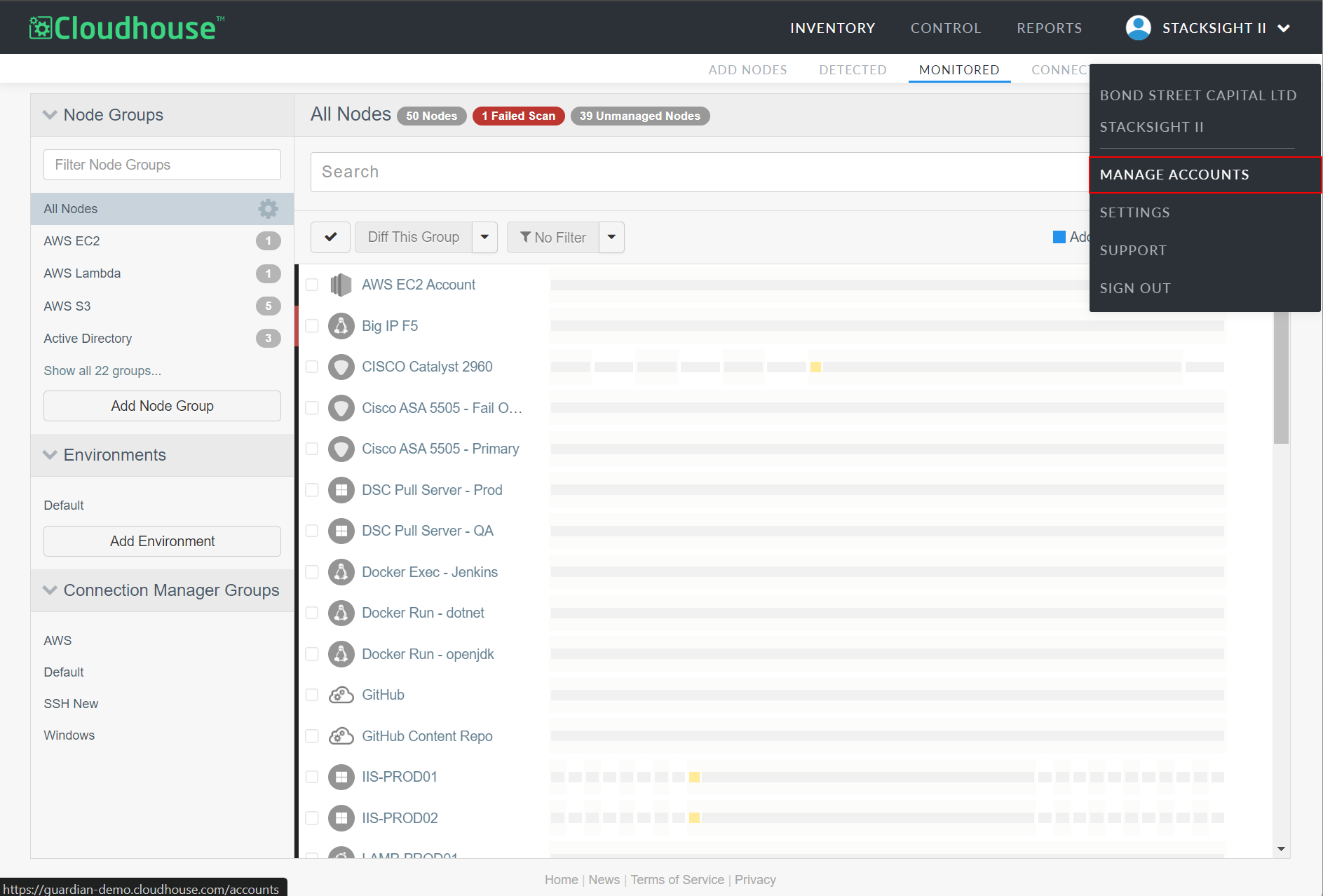Click the AWS EC2 count badge
Viewport: 1323px width, 896px height.
click(268, 241)
